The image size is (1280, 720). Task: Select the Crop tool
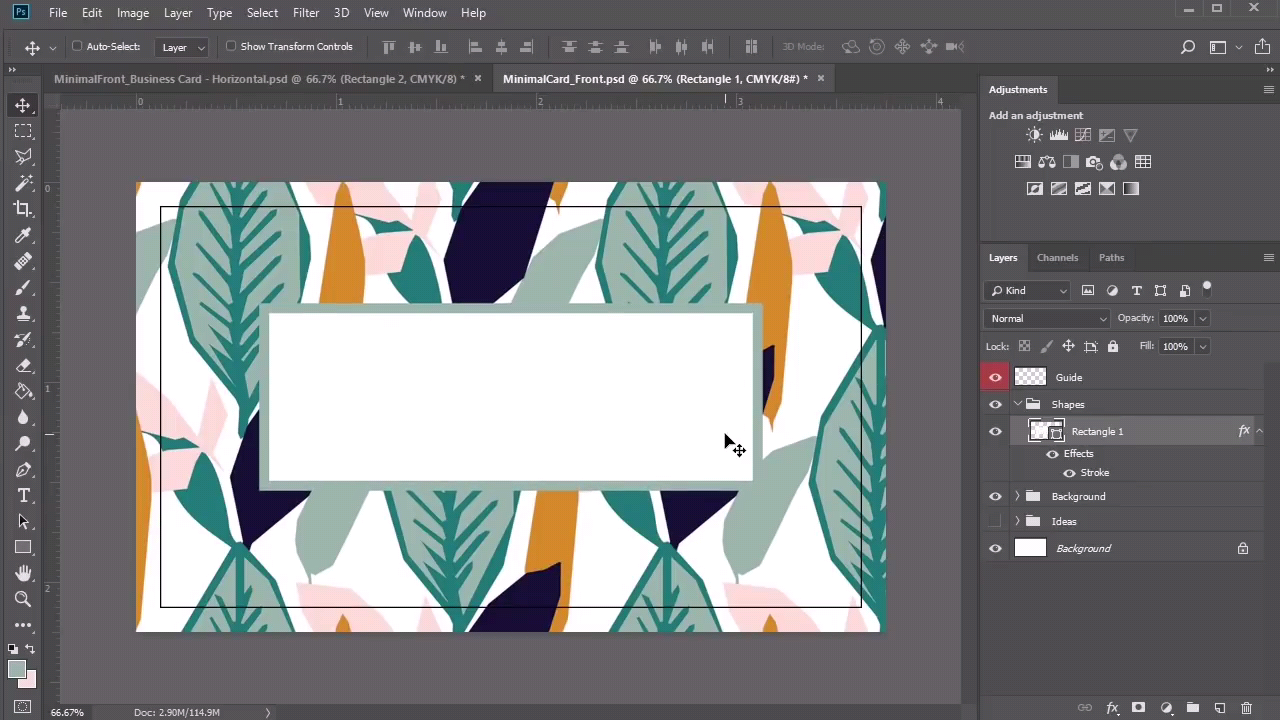point(23,209)
